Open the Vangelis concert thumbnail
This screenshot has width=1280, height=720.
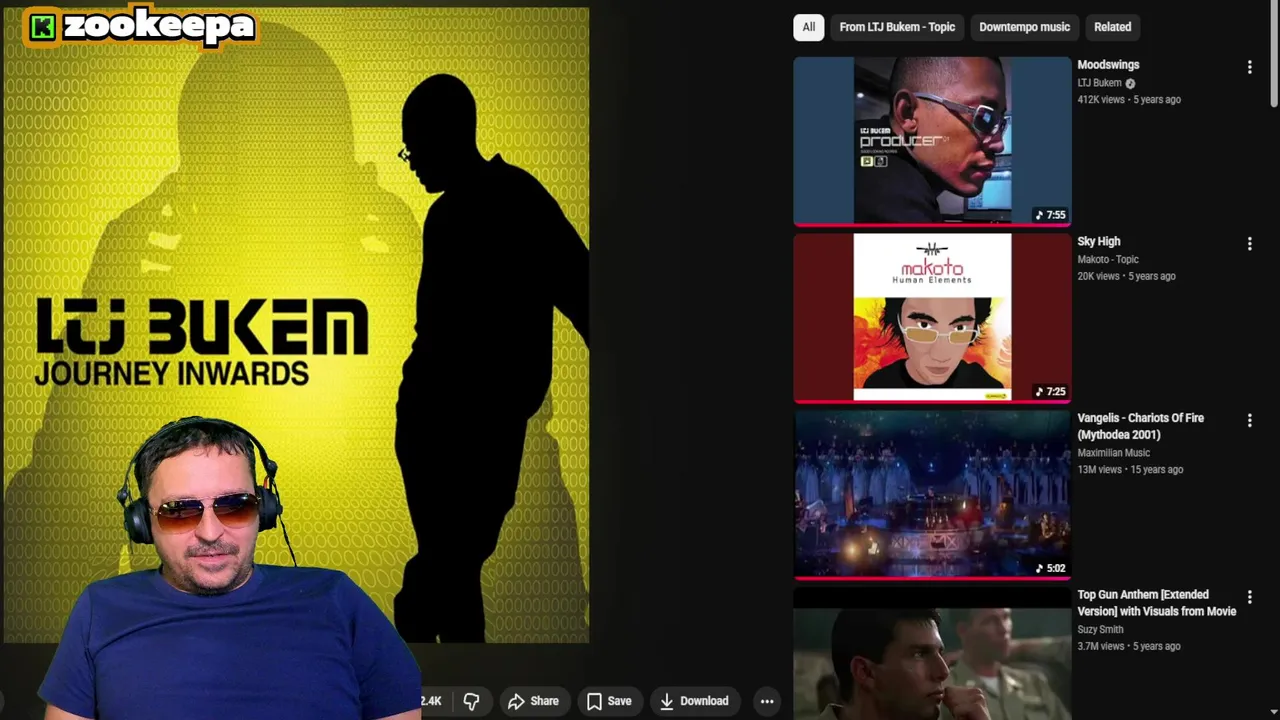point(932,494)
